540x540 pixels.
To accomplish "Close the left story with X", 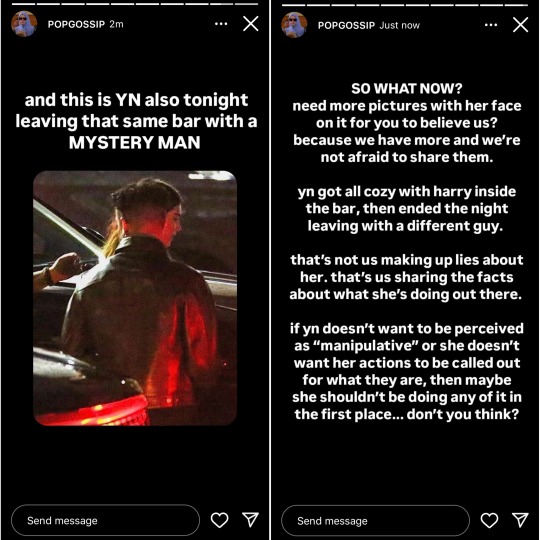I will coord(251,24).
